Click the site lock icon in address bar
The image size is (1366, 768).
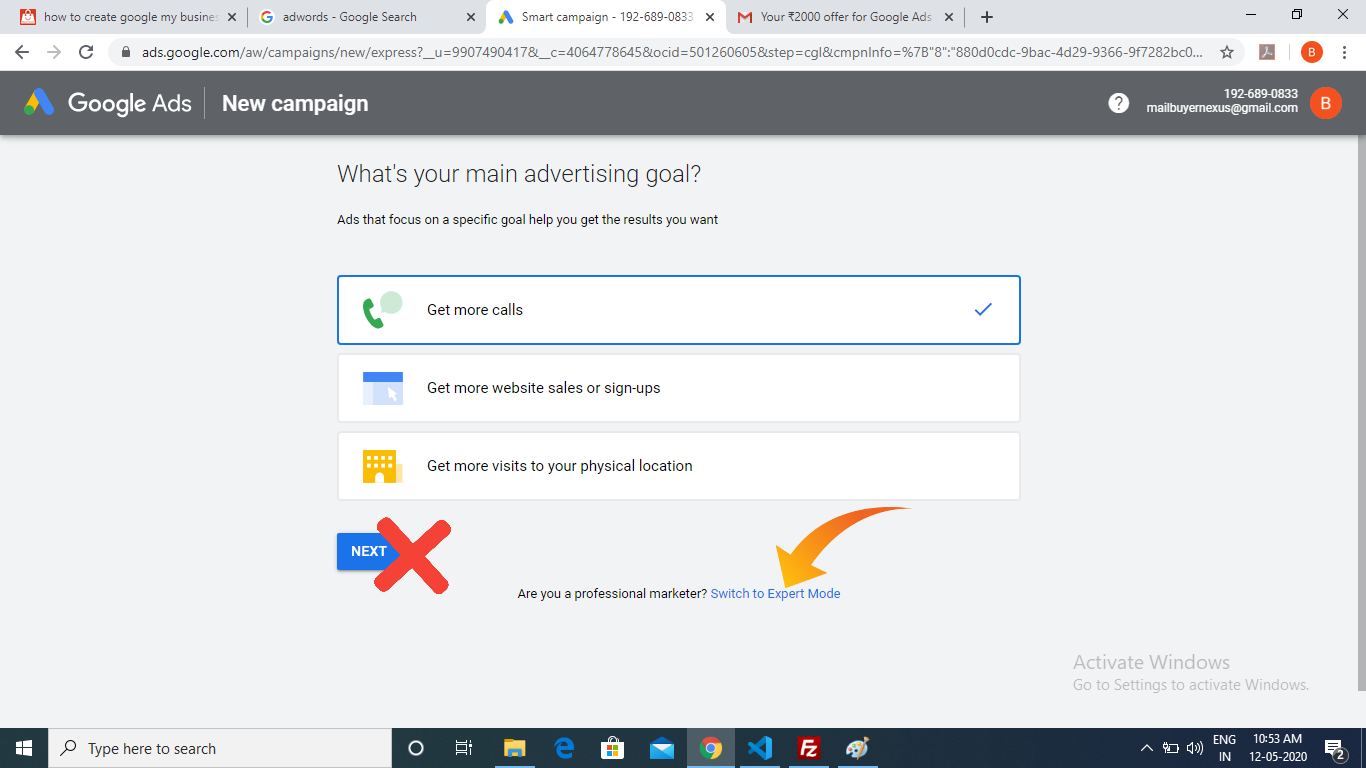click(x=126, y=52)
